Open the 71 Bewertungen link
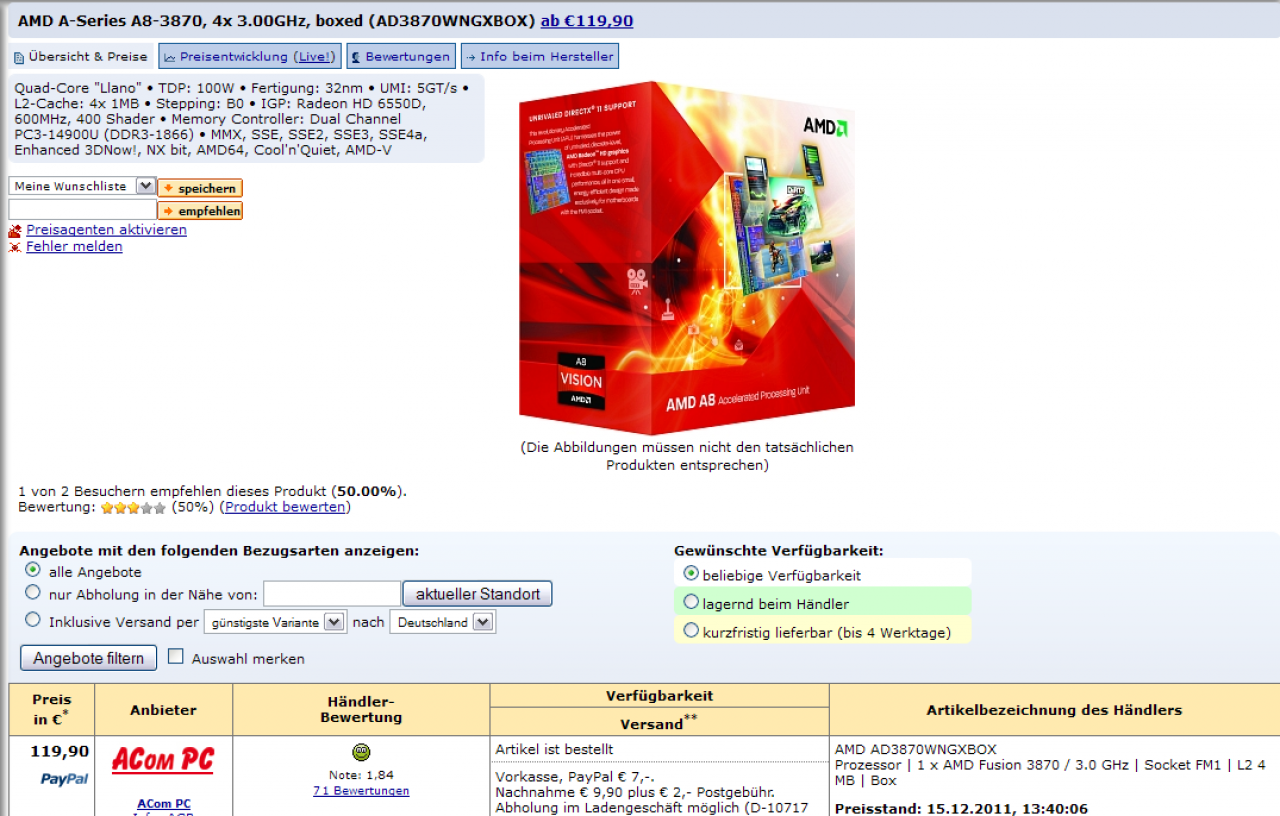The height and width of the screenshot is (816, 1280). coord(361,791)
